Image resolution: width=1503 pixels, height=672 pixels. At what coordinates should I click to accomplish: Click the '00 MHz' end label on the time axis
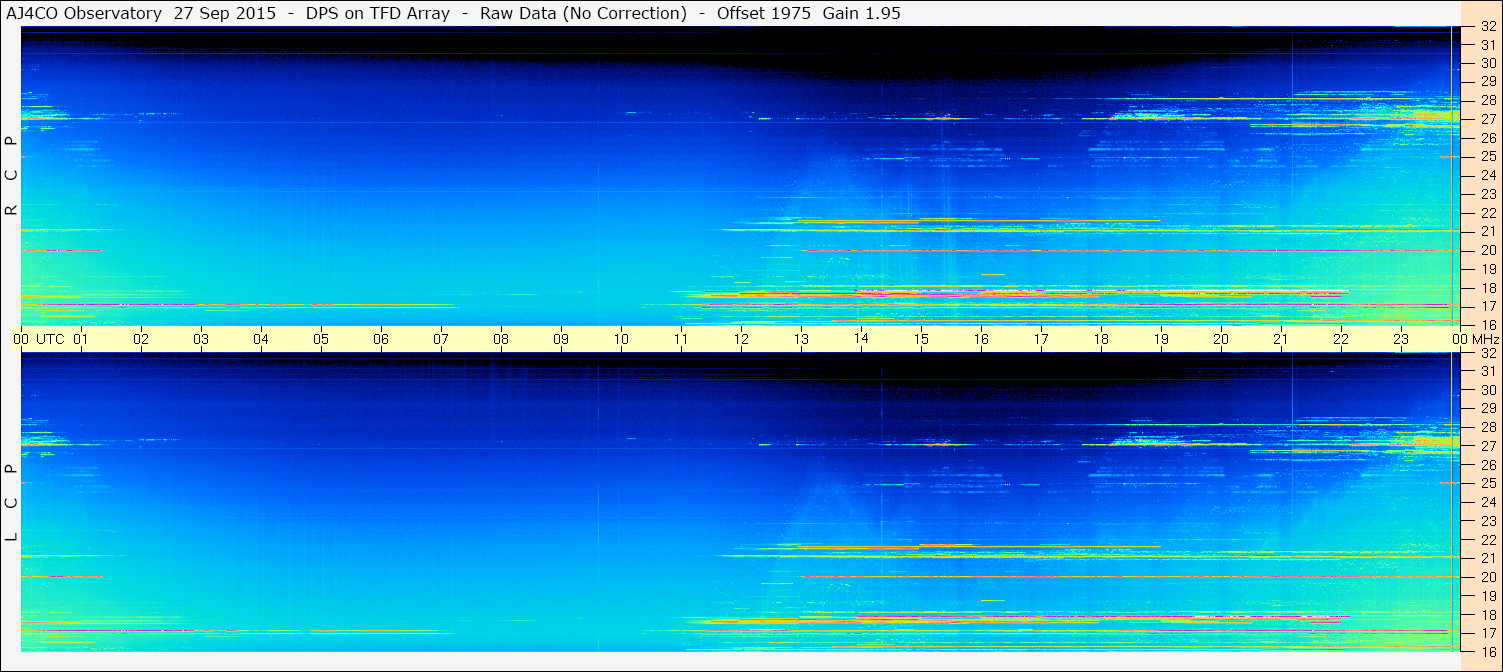[x=1475, y=339]
